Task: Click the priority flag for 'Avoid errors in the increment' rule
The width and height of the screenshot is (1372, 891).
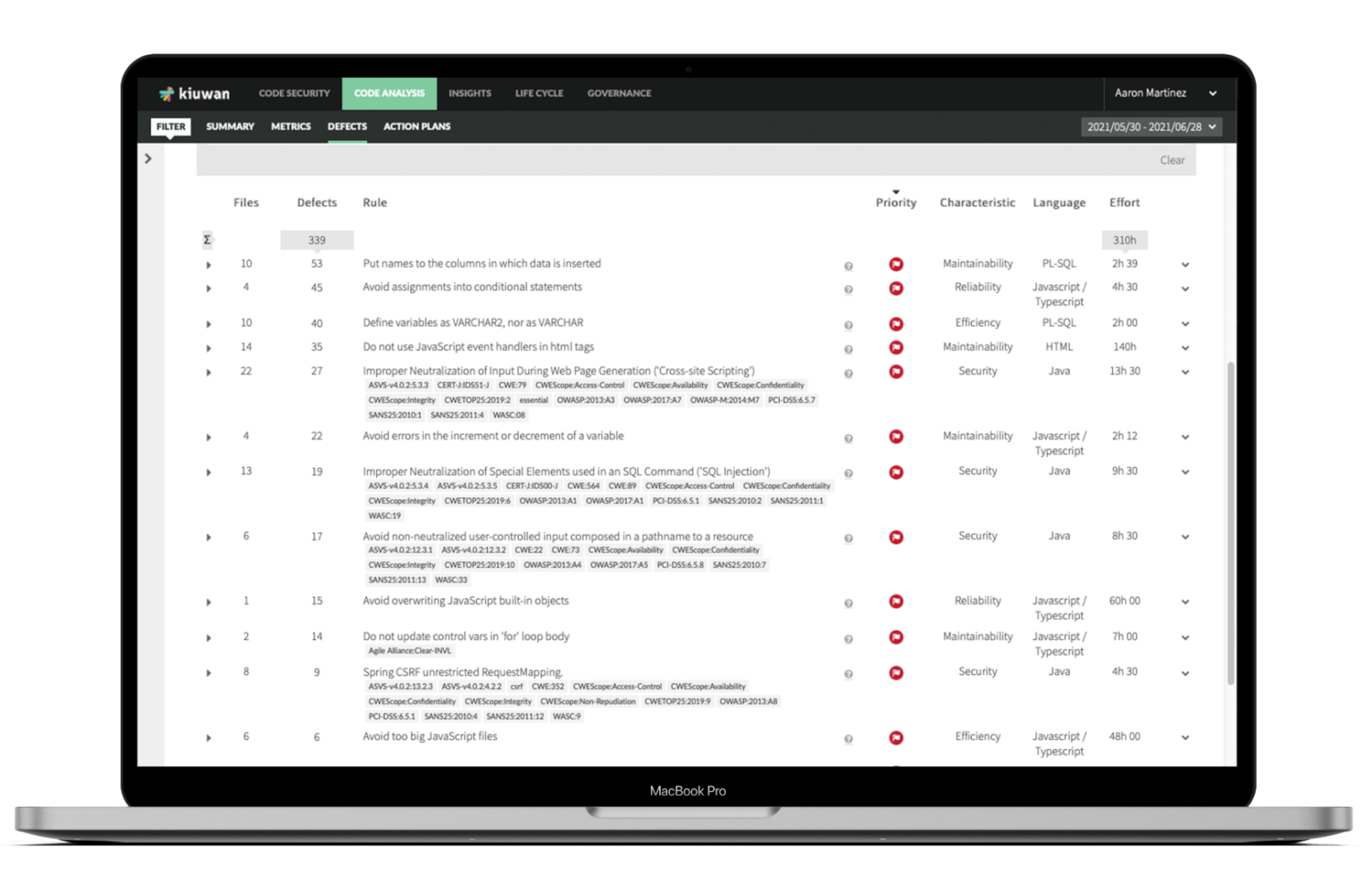Action: (x=896, y=437)
